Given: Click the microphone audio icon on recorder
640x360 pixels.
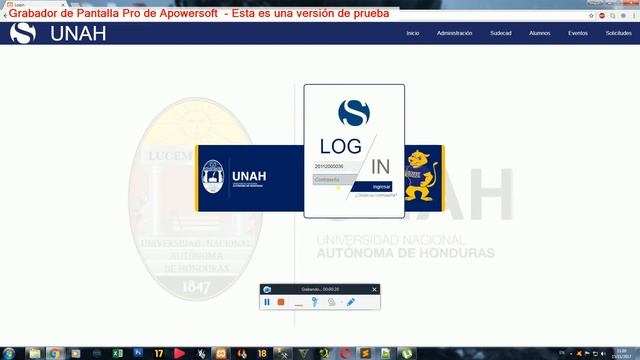Looking at the screenshot, I should click(x=315, y=302).
